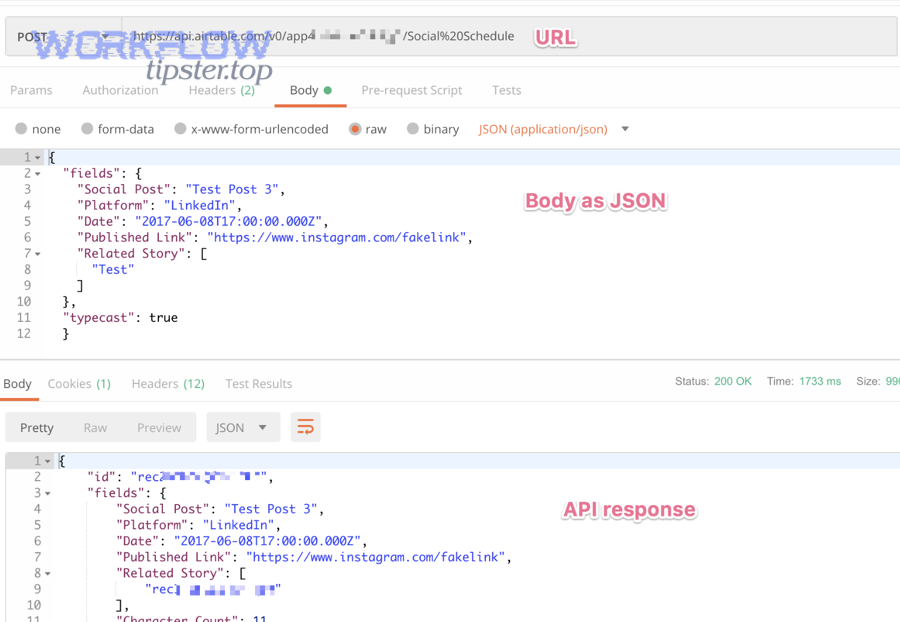Select the binary body radio button
This screenshot has width=900, height=622.
click(412, 129)
